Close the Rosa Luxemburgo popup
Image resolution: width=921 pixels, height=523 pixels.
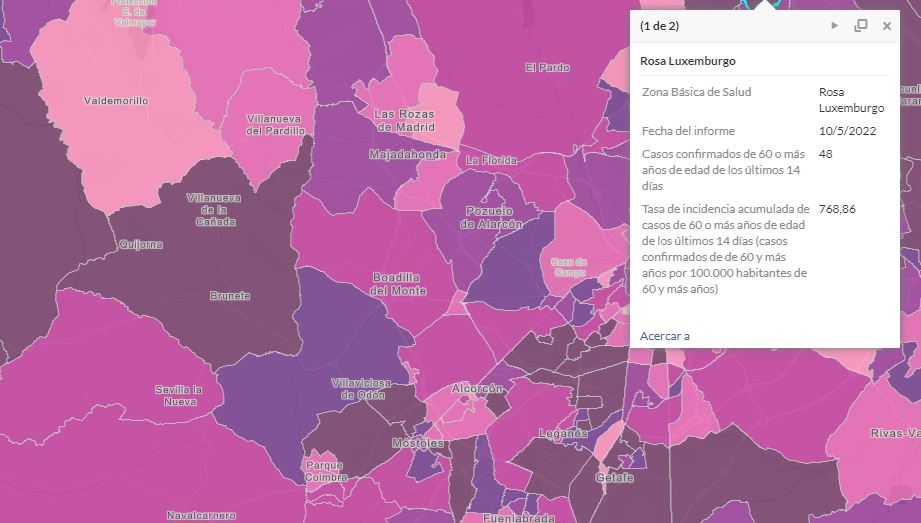coord(887,26)
